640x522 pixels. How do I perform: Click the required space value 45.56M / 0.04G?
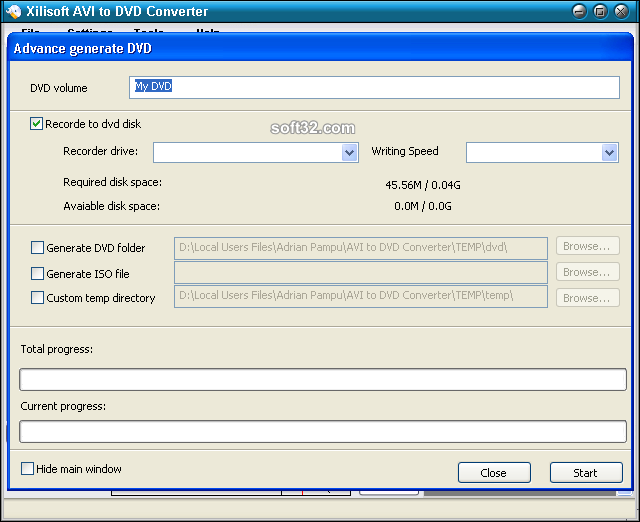(423, 185)
